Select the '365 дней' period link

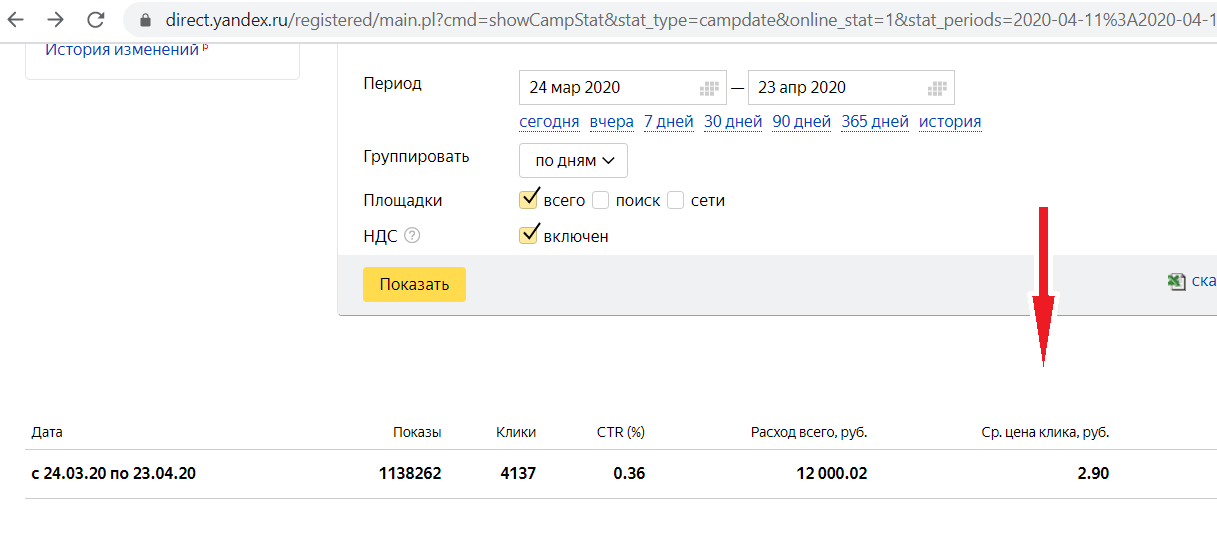875,122
